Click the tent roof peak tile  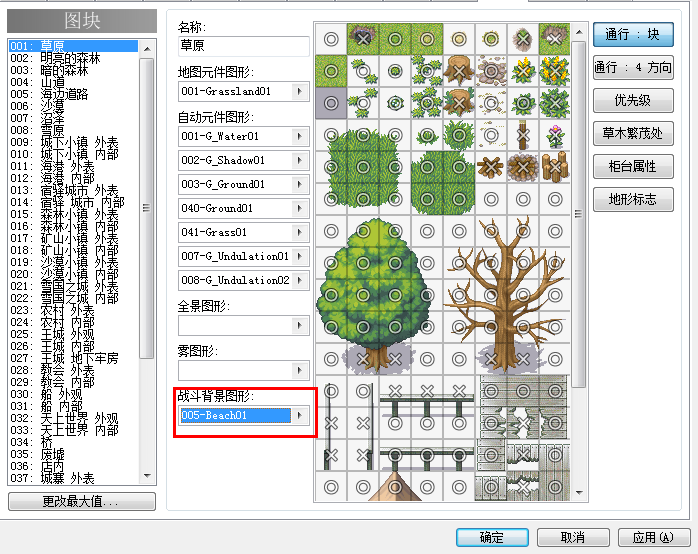click(x=395, y=487)
